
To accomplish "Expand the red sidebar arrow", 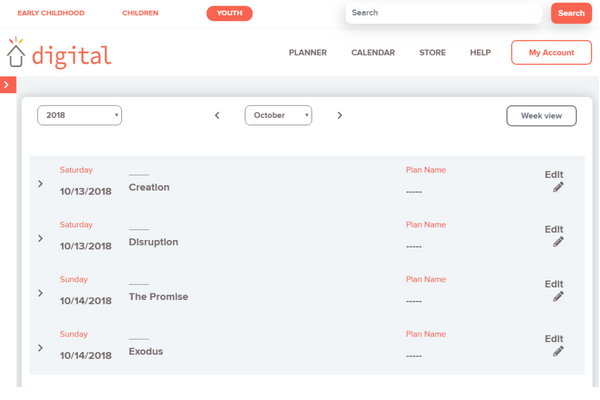I will (8, 85).
